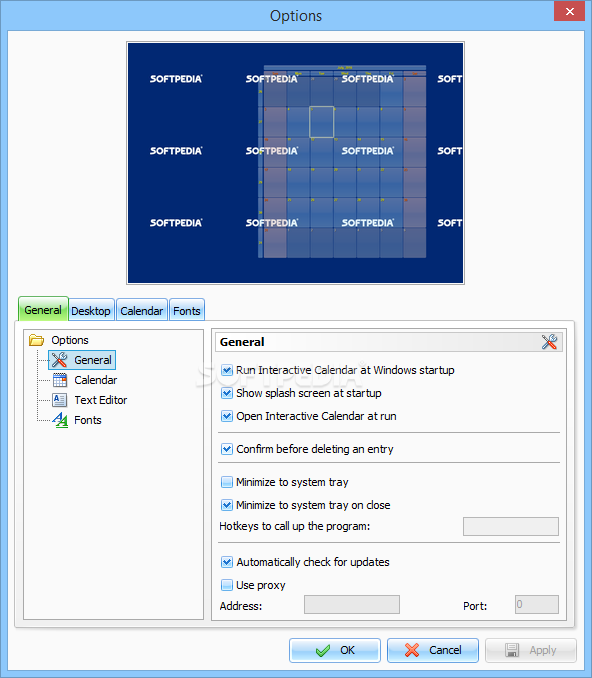Image resolution: width=592 pixels, height=678 pixels.
Task: Click the Options folder icon in tree
Action: click(36, 340)
